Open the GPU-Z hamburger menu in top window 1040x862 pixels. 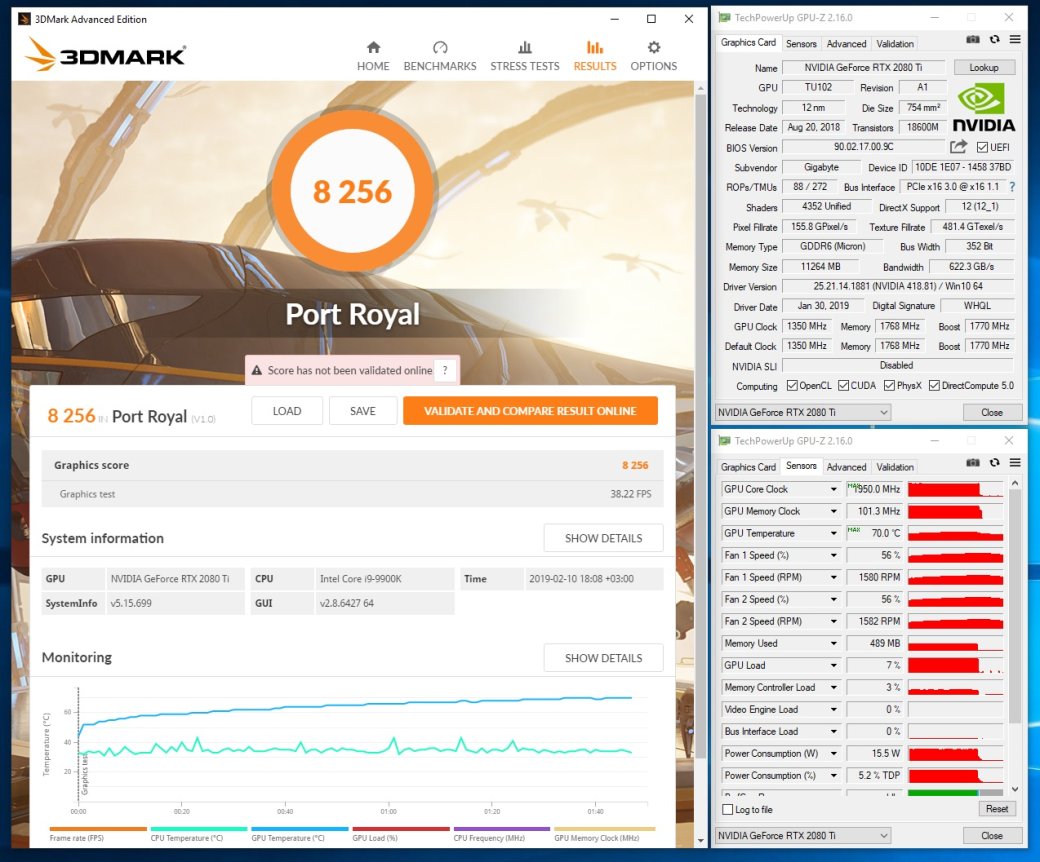1015,40
